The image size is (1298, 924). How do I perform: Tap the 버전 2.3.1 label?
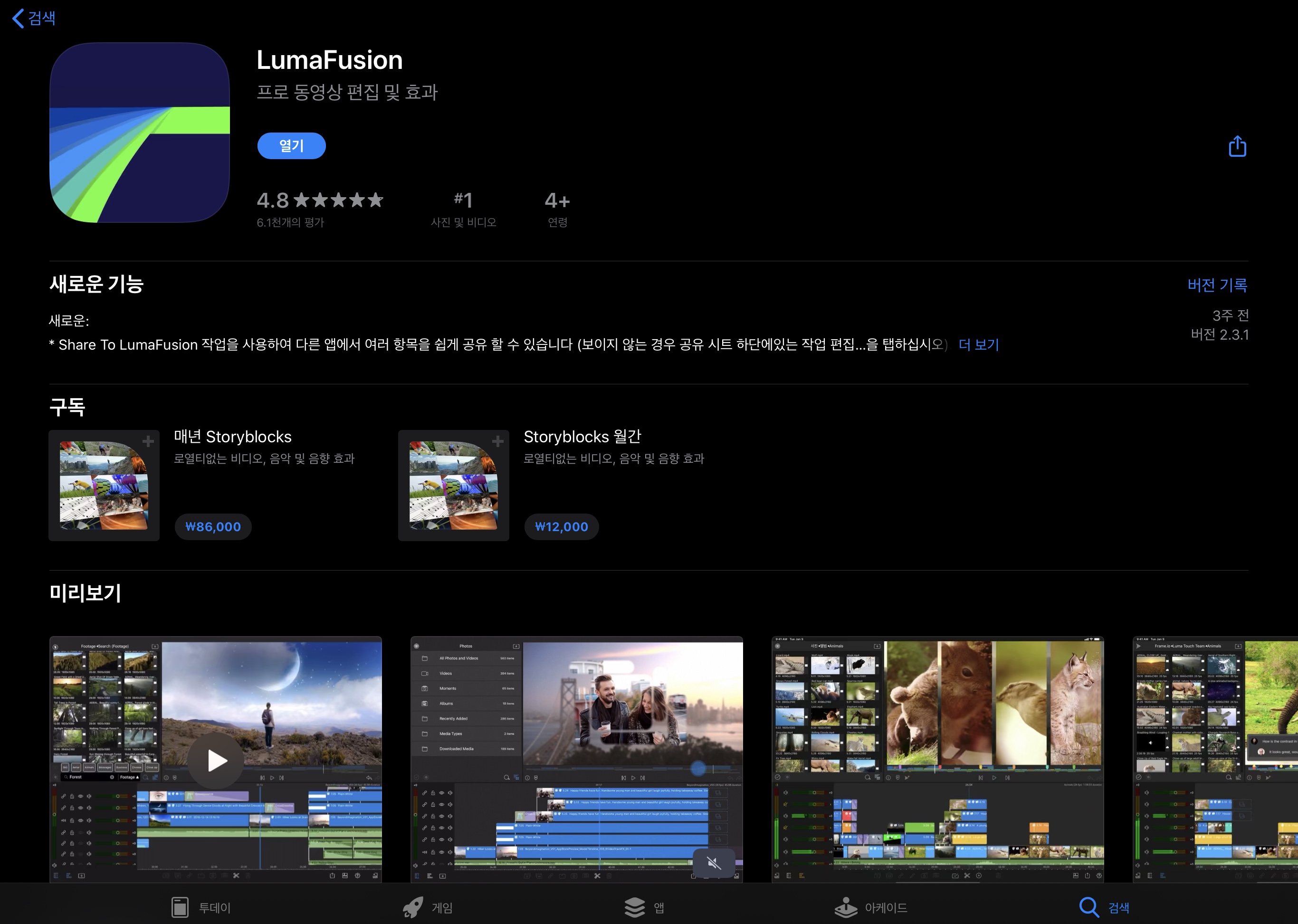coord(1220,334)
